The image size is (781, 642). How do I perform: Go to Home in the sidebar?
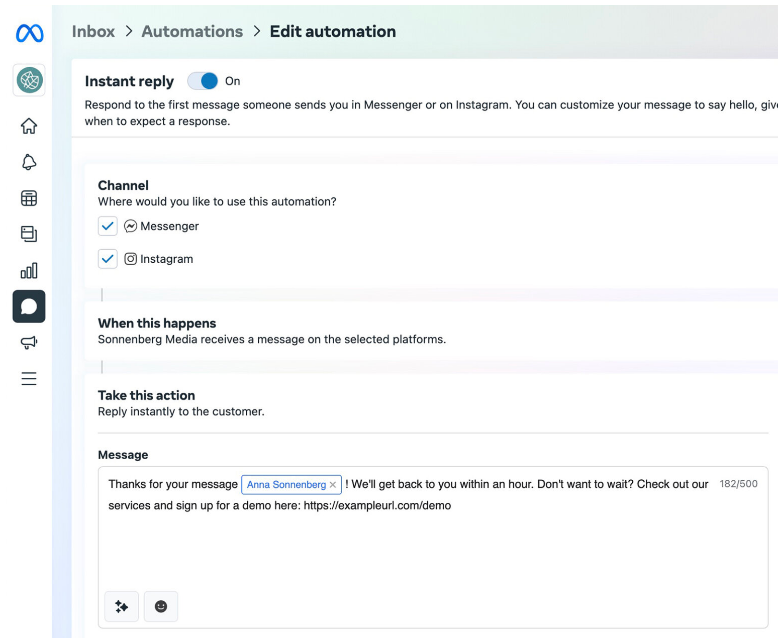tap(29, 126)
